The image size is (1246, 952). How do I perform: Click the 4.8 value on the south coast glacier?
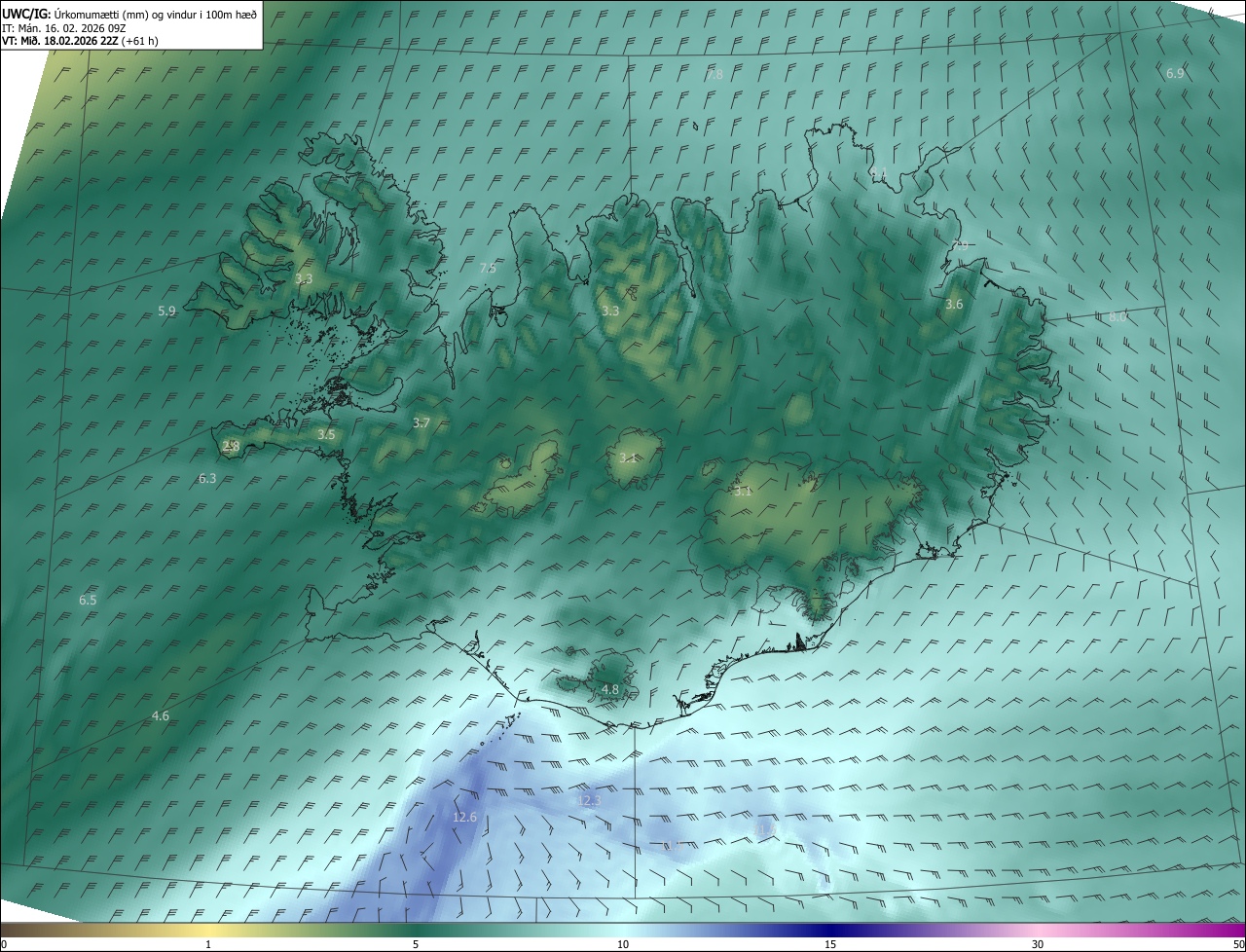pyautogui.click(x=610, y=690)
